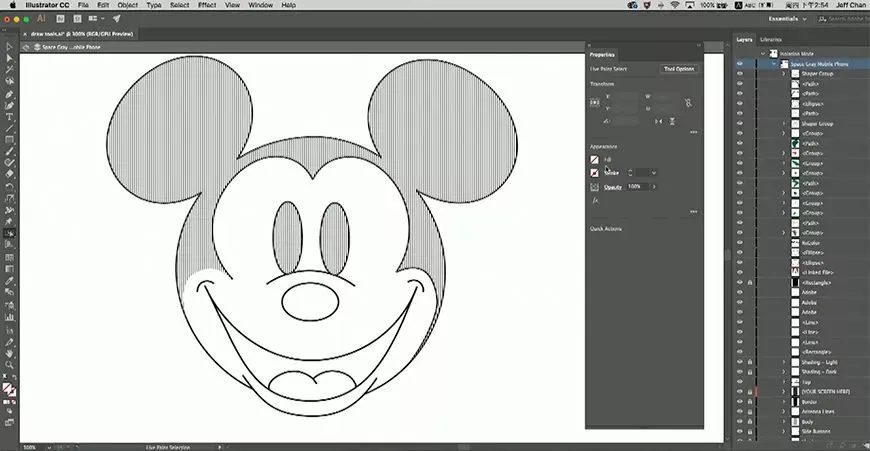Click the Fill and Stroke indicator in toolbar
This screenshot has width=870, height=451.
point(9,389)
